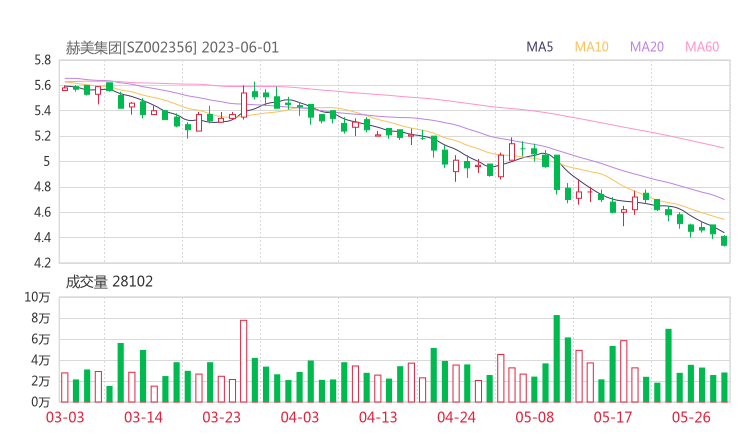Click the MA10 legend label
This screenshot has height=440, width=740.
pos(591,47)
